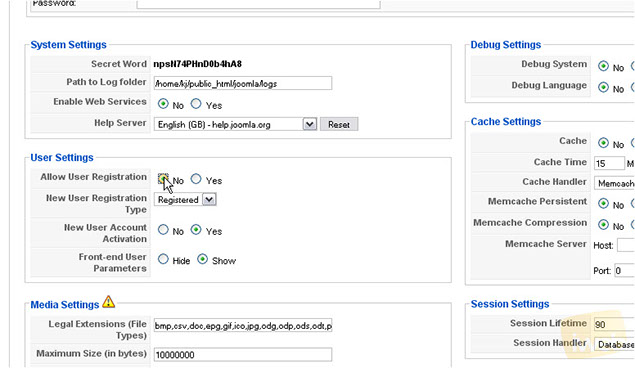Choose No for Enable Web Services
This screenshot has width=635, height=368.
coord(163,104)
